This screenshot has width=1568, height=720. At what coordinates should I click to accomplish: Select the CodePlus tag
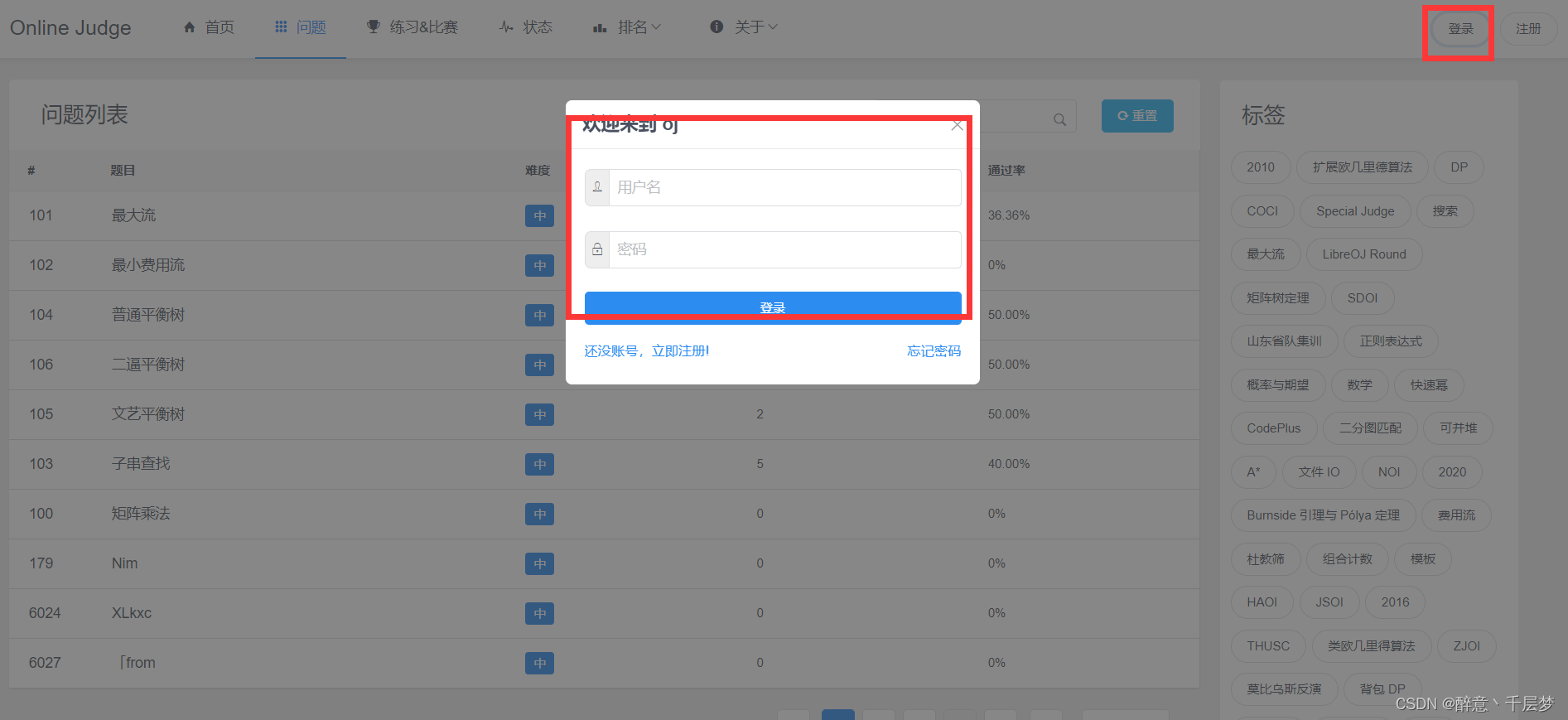1274,428
